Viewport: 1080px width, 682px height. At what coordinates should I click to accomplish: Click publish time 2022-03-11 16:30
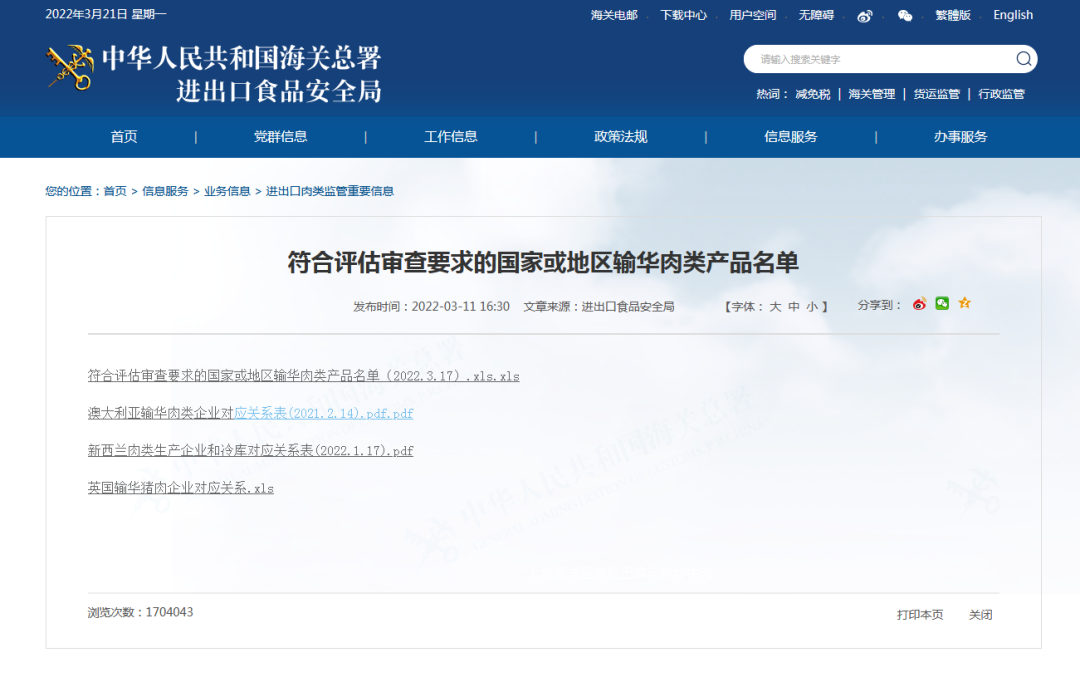[x=461, y=307]
